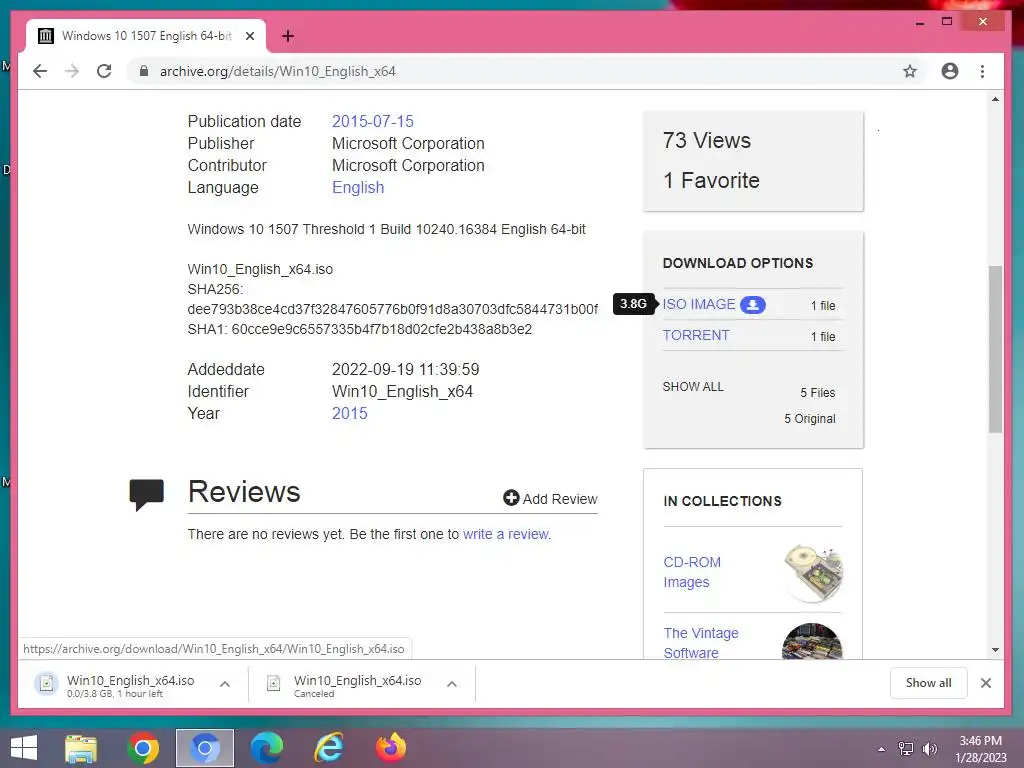Open the Year 2015 link

tap(349, 413)
